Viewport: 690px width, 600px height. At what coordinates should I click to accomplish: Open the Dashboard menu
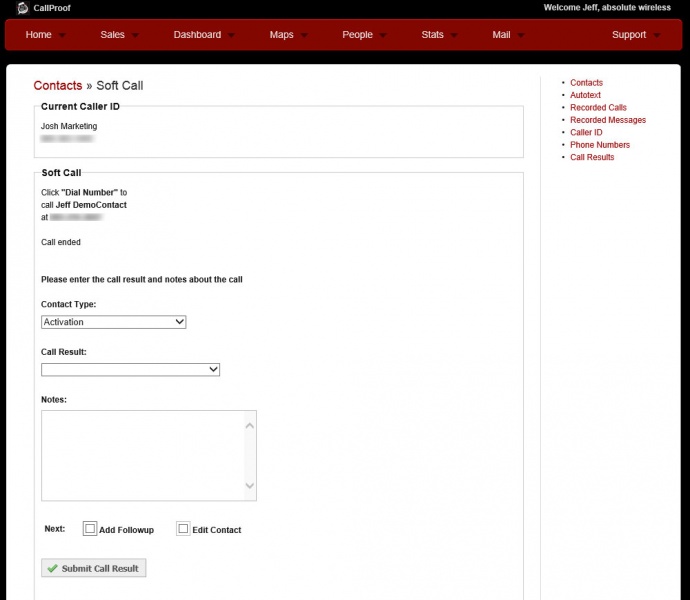click(197, 35)
